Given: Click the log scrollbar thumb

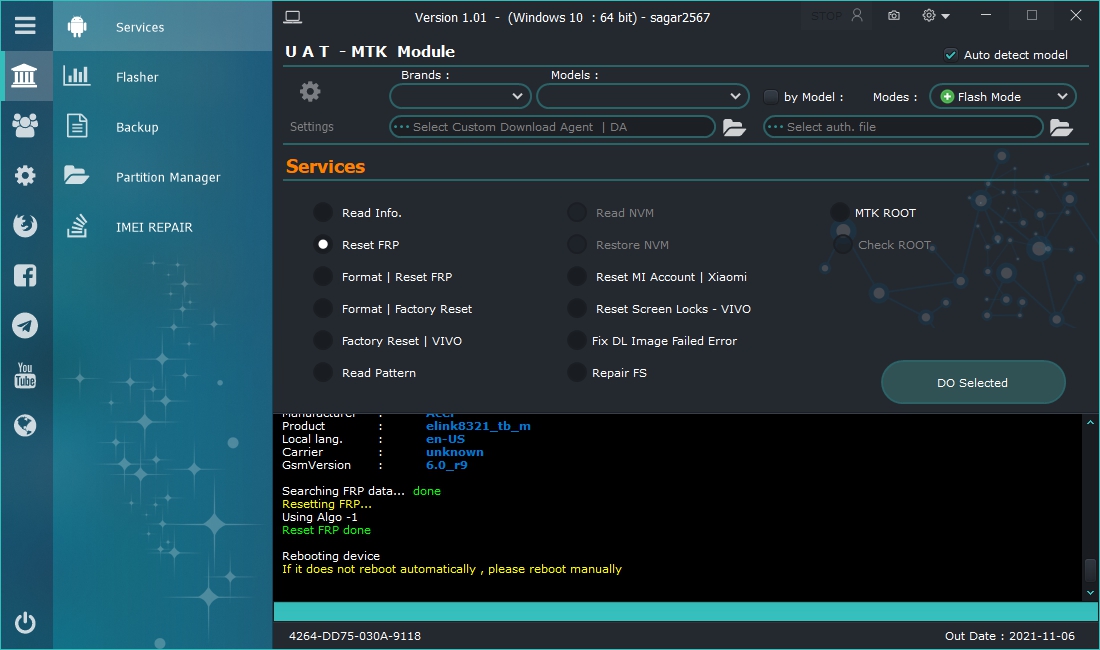Looking at the screenshot, I should [x=1090, y=571].
